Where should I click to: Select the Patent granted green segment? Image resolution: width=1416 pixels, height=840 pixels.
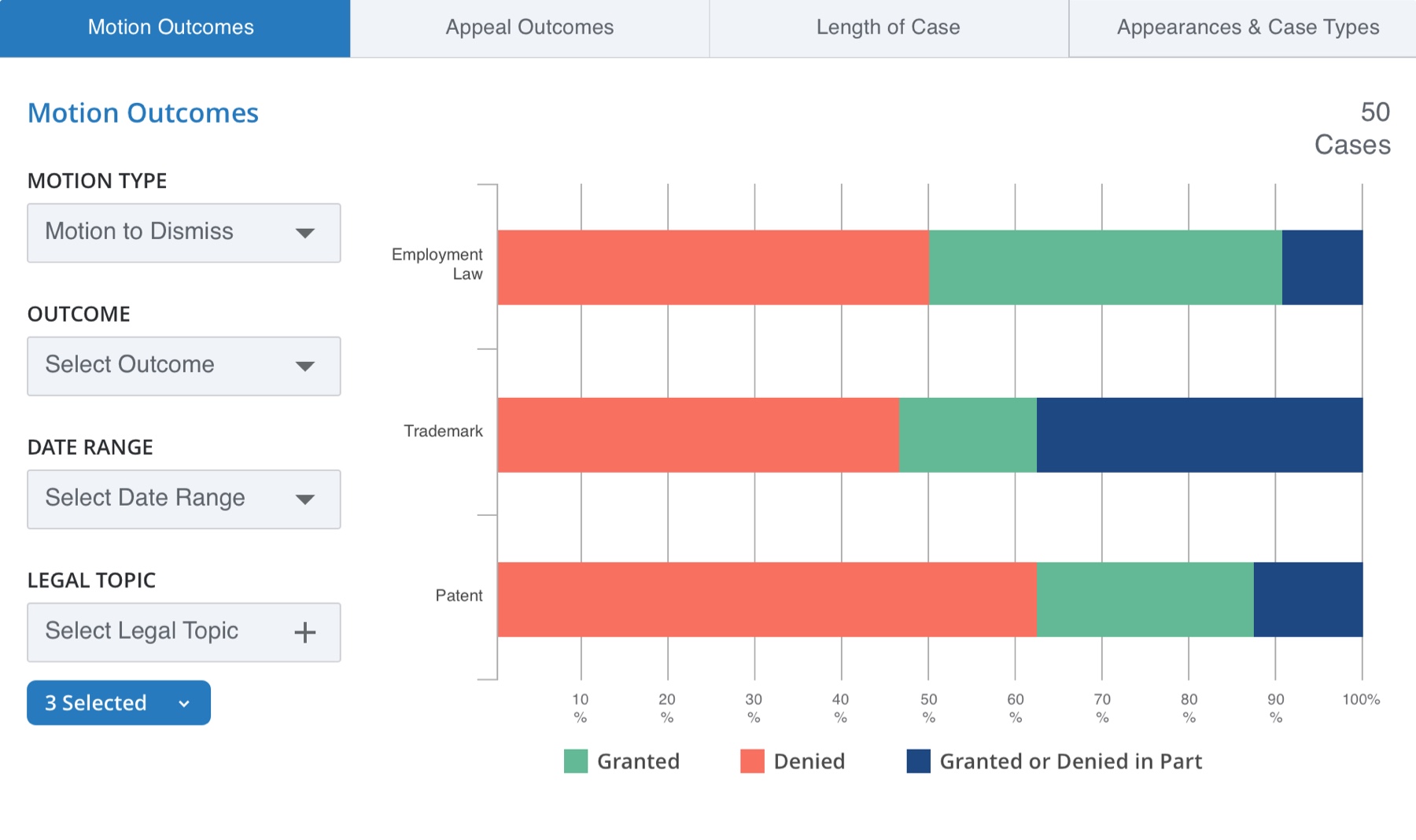coord(1145,599)
